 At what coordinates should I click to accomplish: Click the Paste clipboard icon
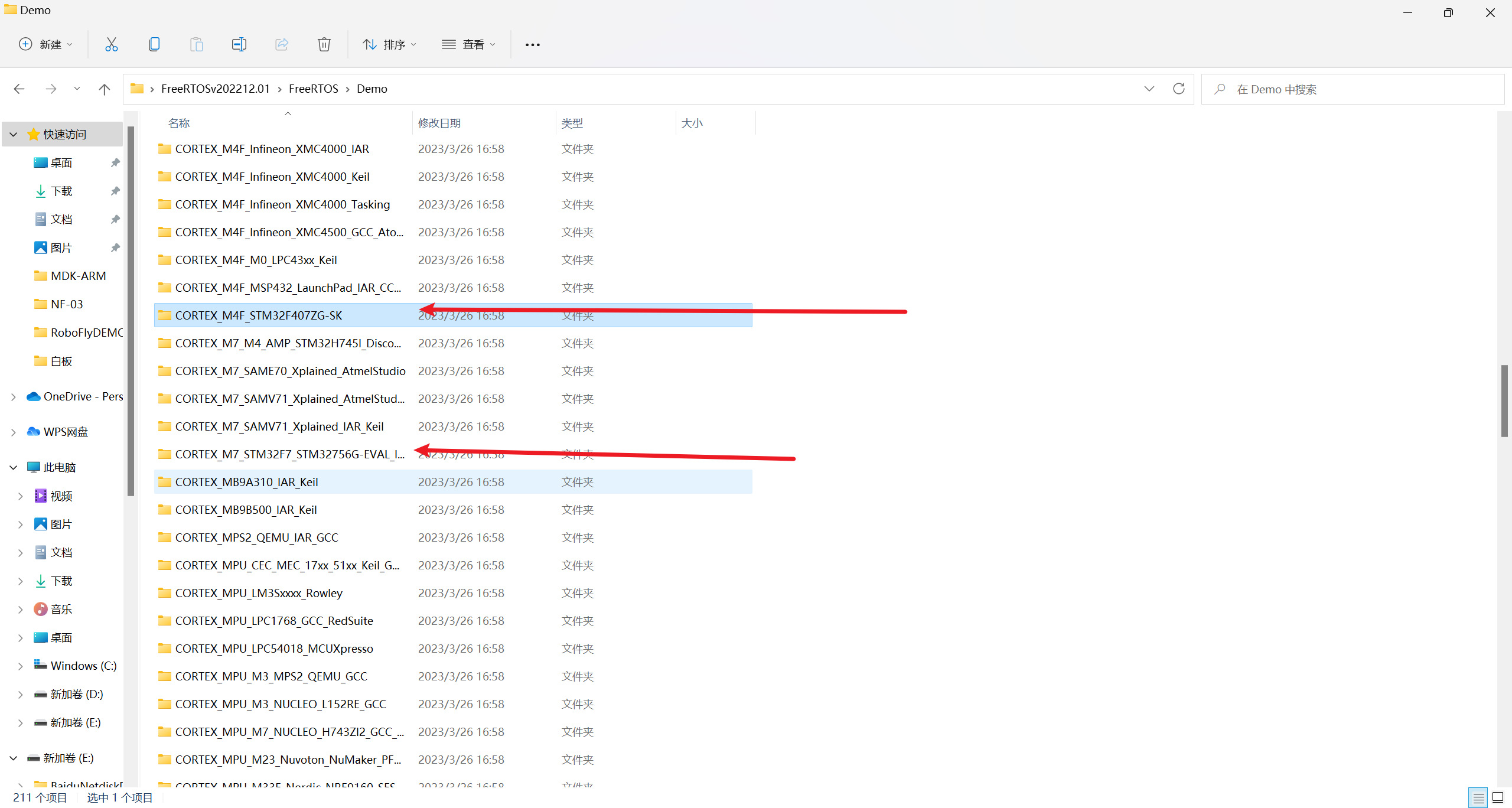click(x=197, y=44)
